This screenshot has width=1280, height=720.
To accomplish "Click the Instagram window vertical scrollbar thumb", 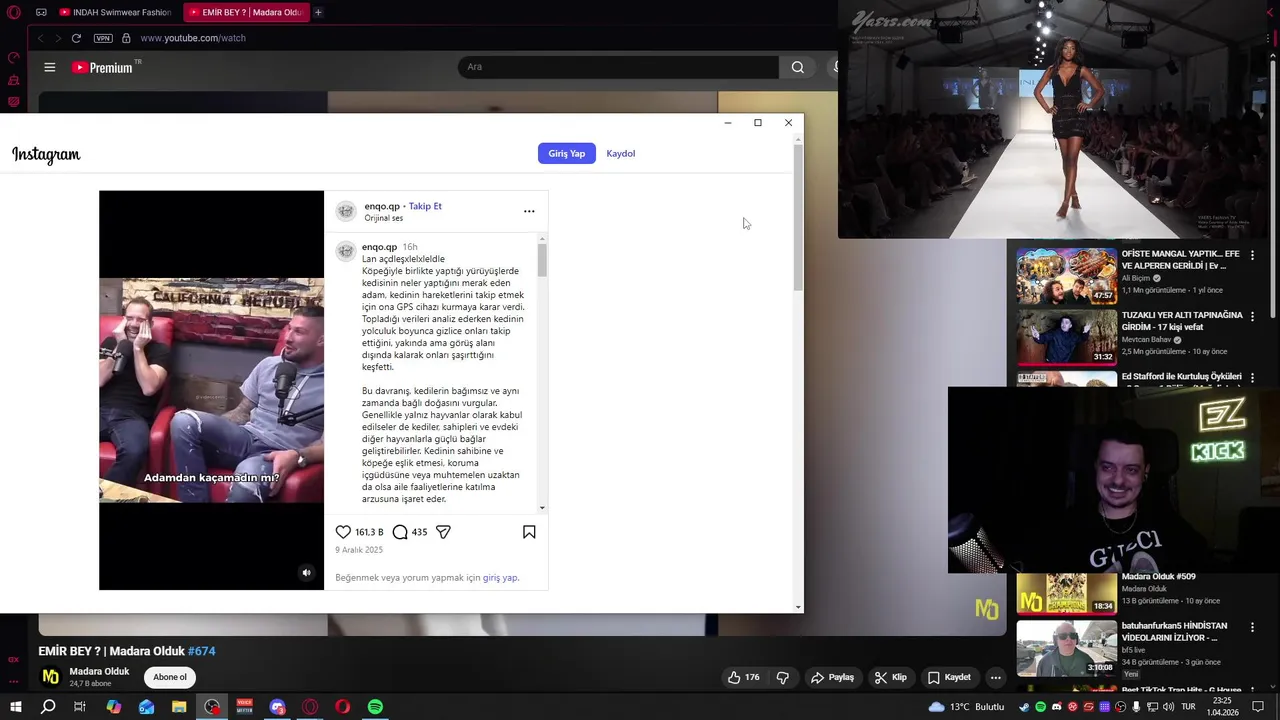I will pos(798,217).
